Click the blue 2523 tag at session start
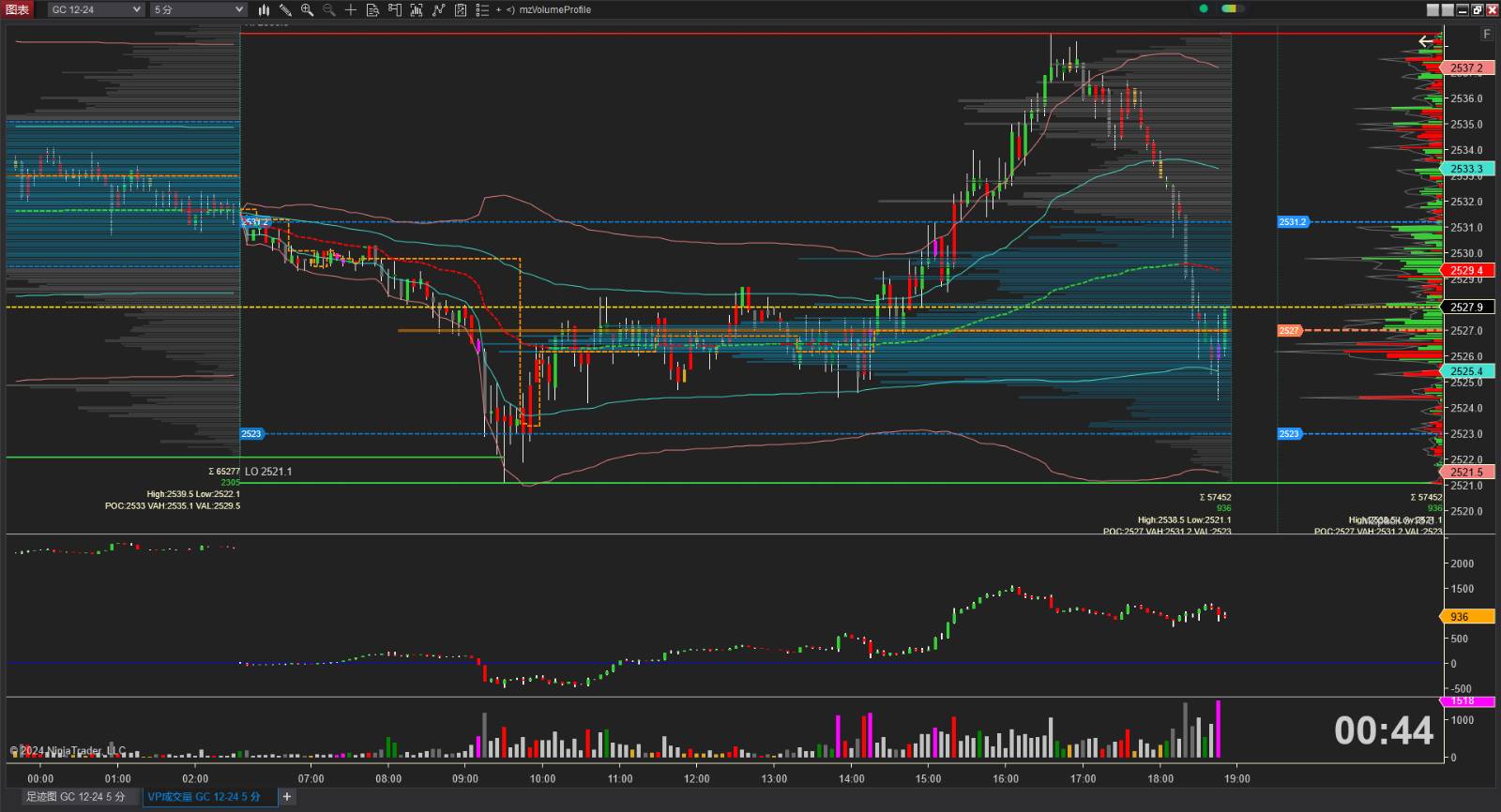The height and width of the screenshot is (812, 1501). pyautogui.click(x=252, y=434)
